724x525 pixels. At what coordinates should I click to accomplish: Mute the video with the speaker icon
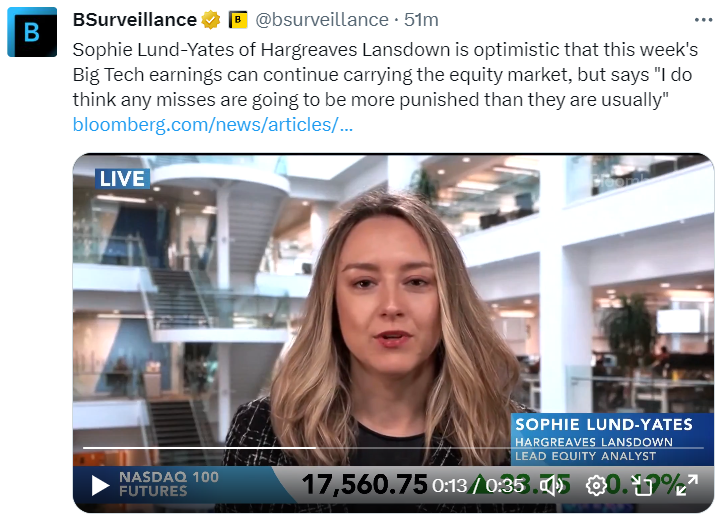tap(551, 486)
